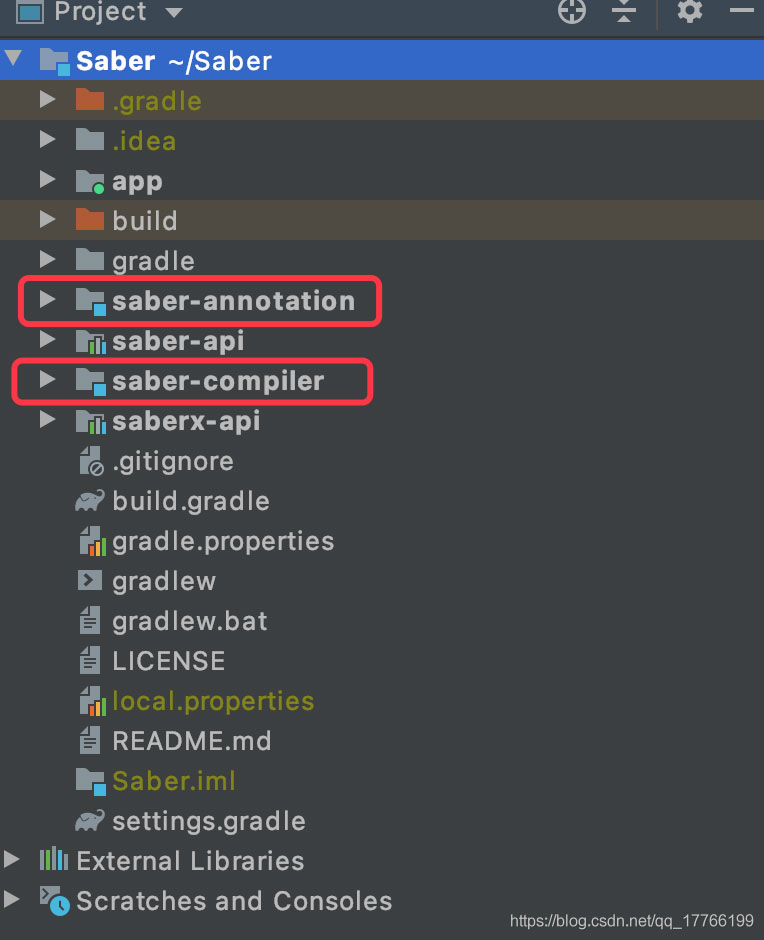Expand the app module folder
Viewport: 764px width, 940px height.
46,181
